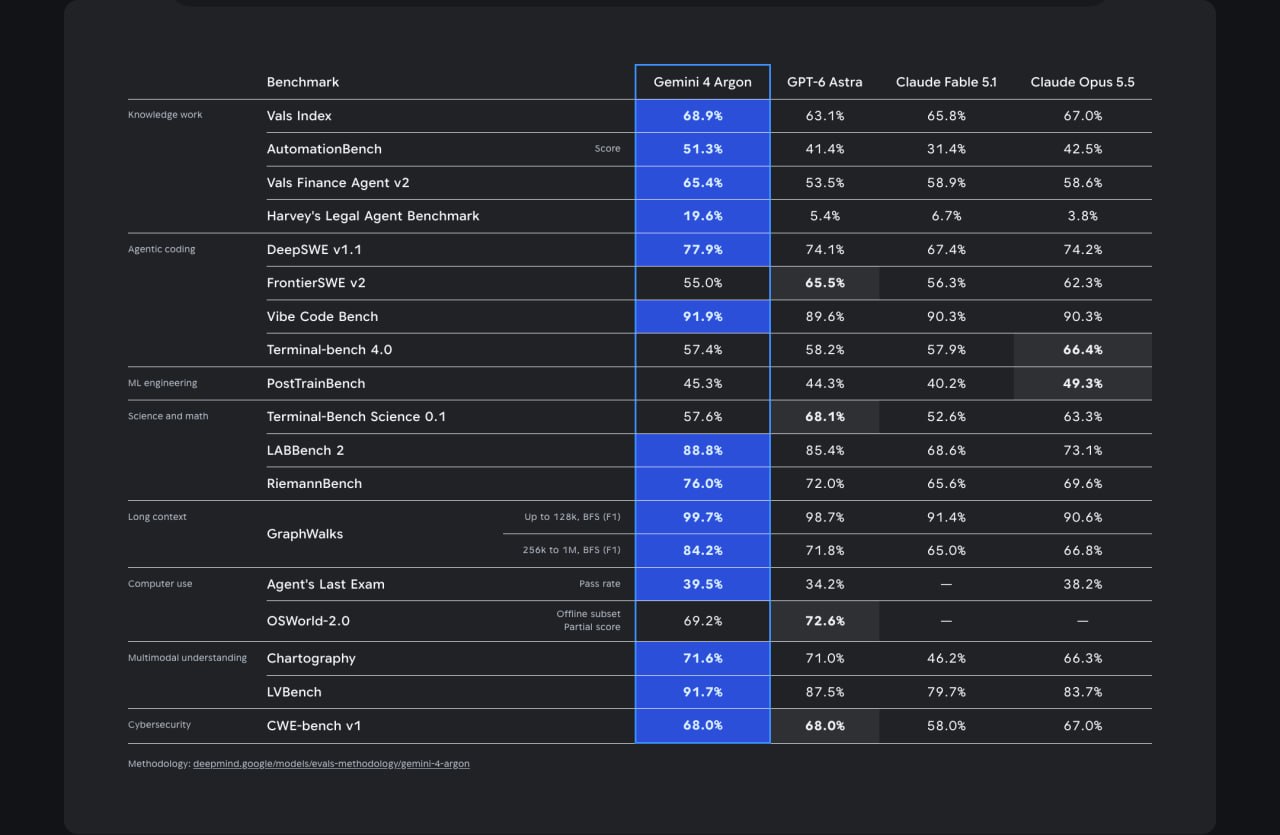This screenshot has width=1280, height=835.
Task: Click Gemini's 99.7% GraphWalks score
Action: pyautogui.click(x=703, y=517)
